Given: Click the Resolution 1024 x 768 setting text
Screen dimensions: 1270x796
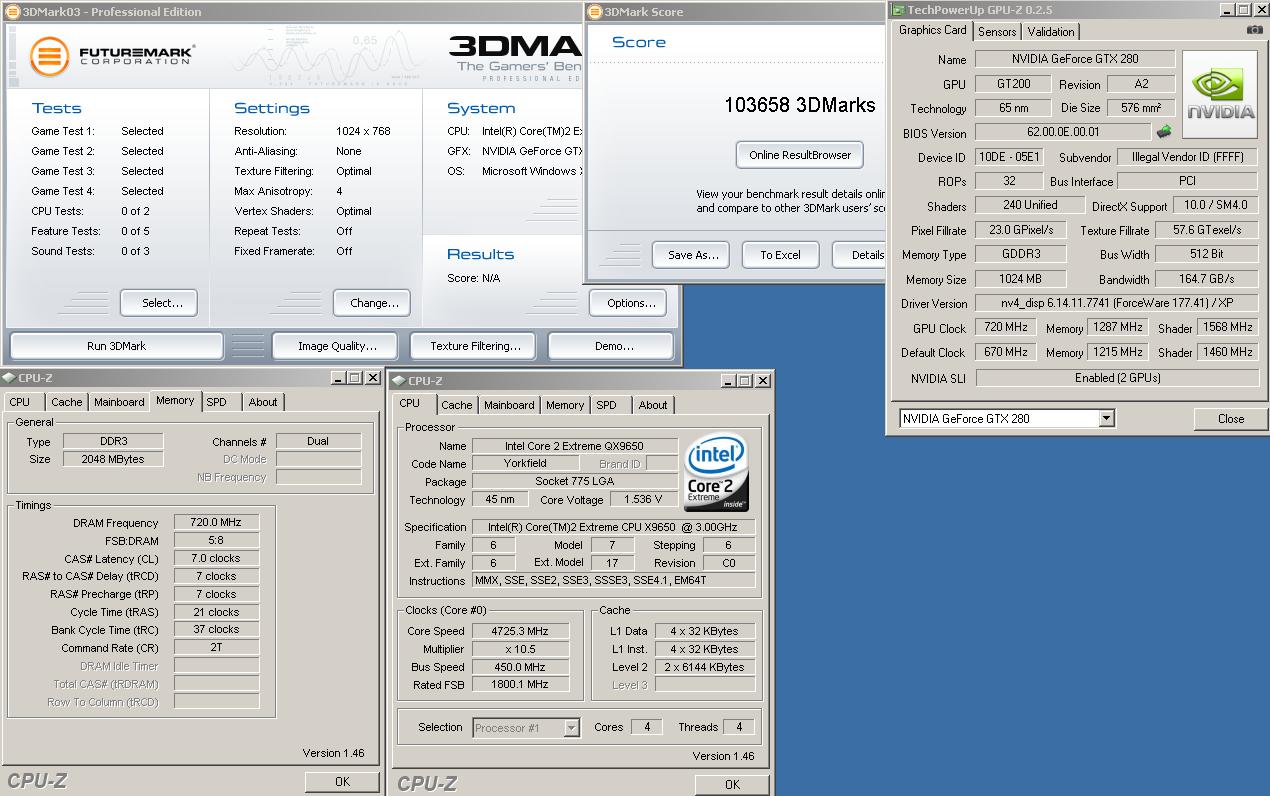Looking at the screenshot, I should [363, 131].
